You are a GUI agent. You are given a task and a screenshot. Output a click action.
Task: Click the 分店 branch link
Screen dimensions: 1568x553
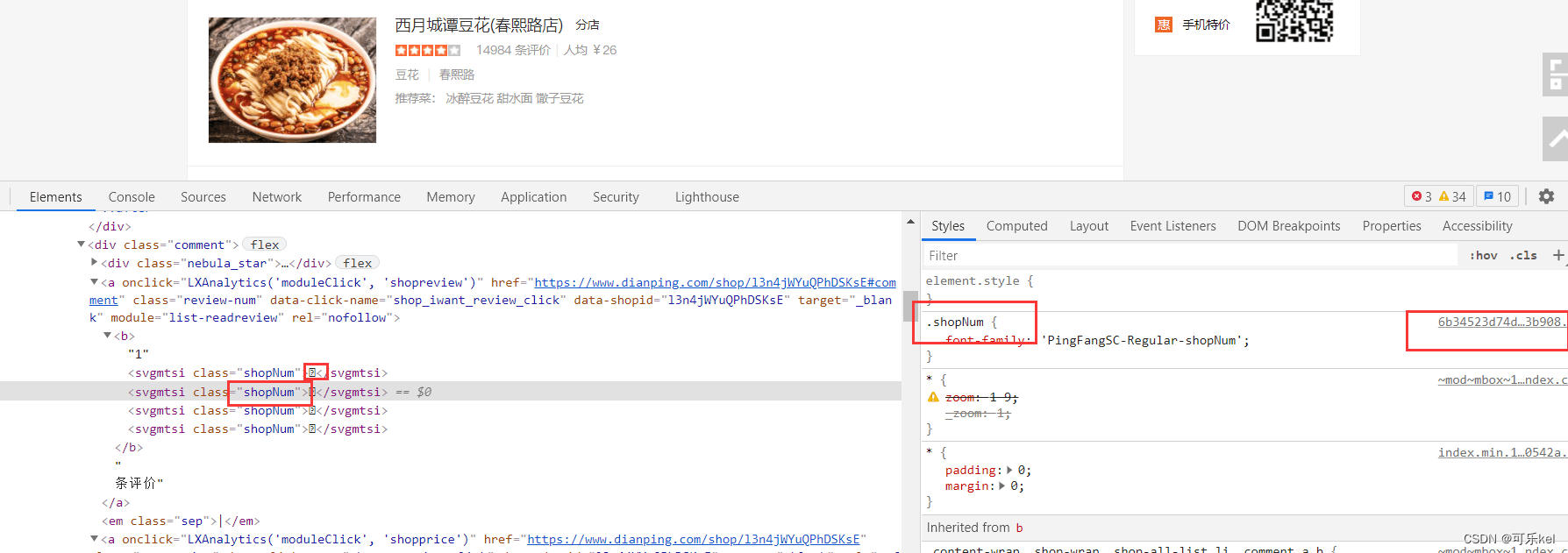(588, 25)
